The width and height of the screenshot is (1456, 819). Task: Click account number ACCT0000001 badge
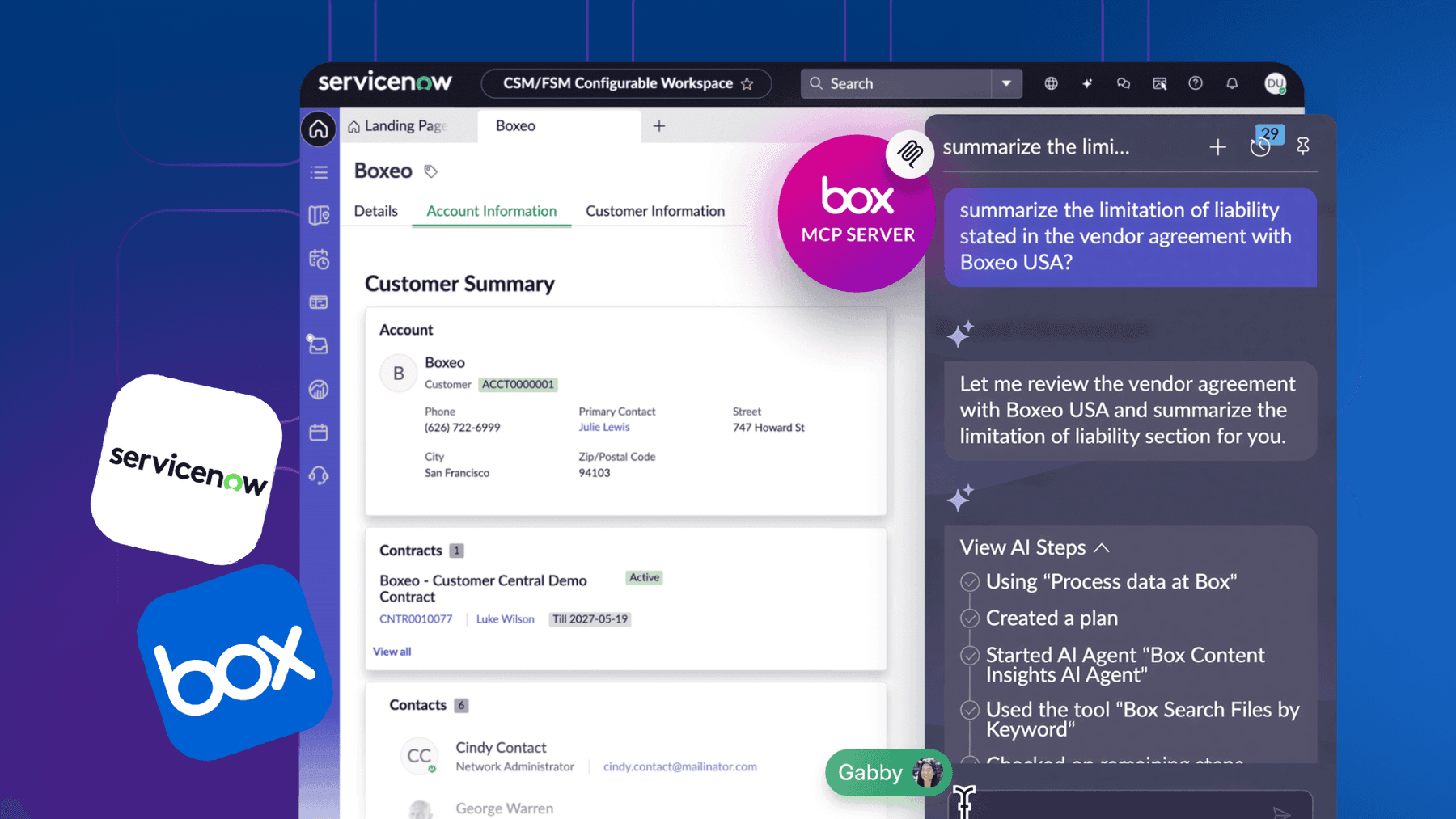pyautogui.click(x=518, y=385)
